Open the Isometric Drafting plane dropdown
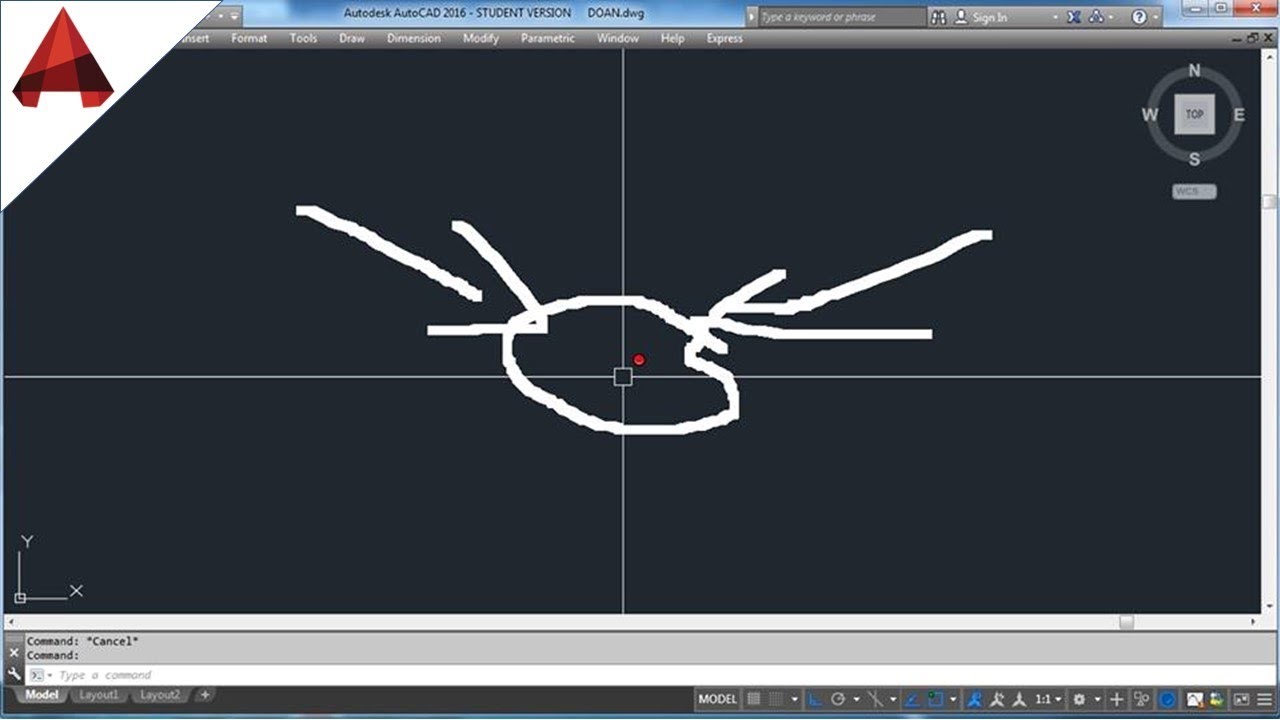 [893, 699]
